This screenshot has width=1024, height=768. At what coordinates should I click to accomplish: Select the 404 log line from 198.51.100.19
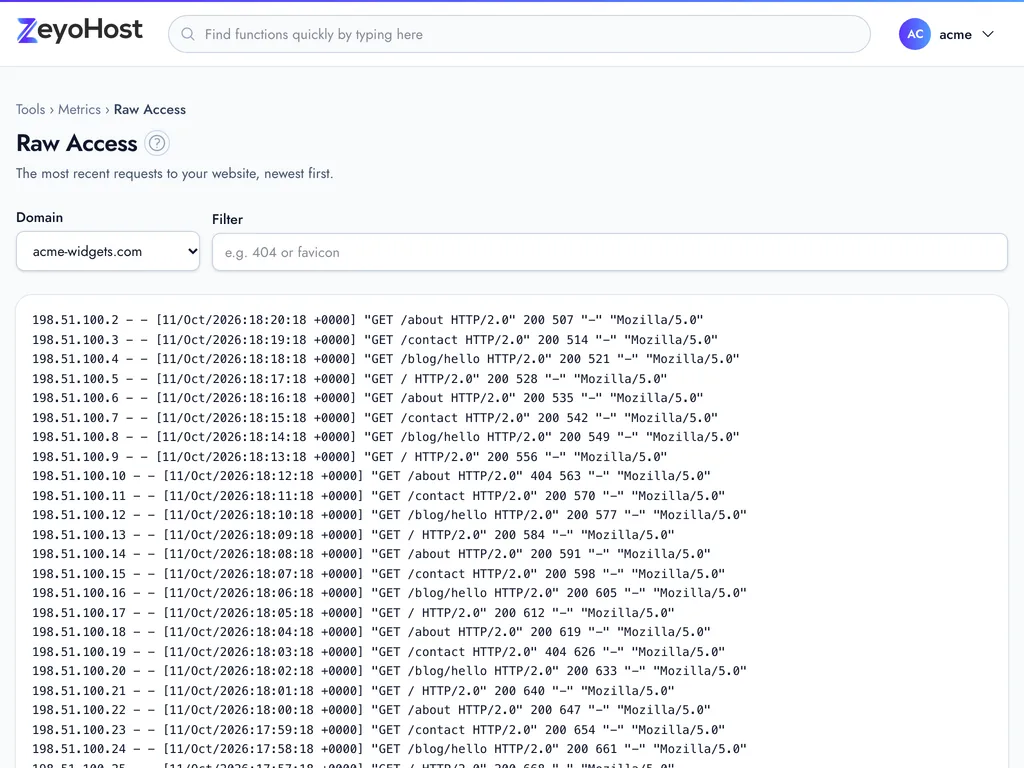point(379,651)
